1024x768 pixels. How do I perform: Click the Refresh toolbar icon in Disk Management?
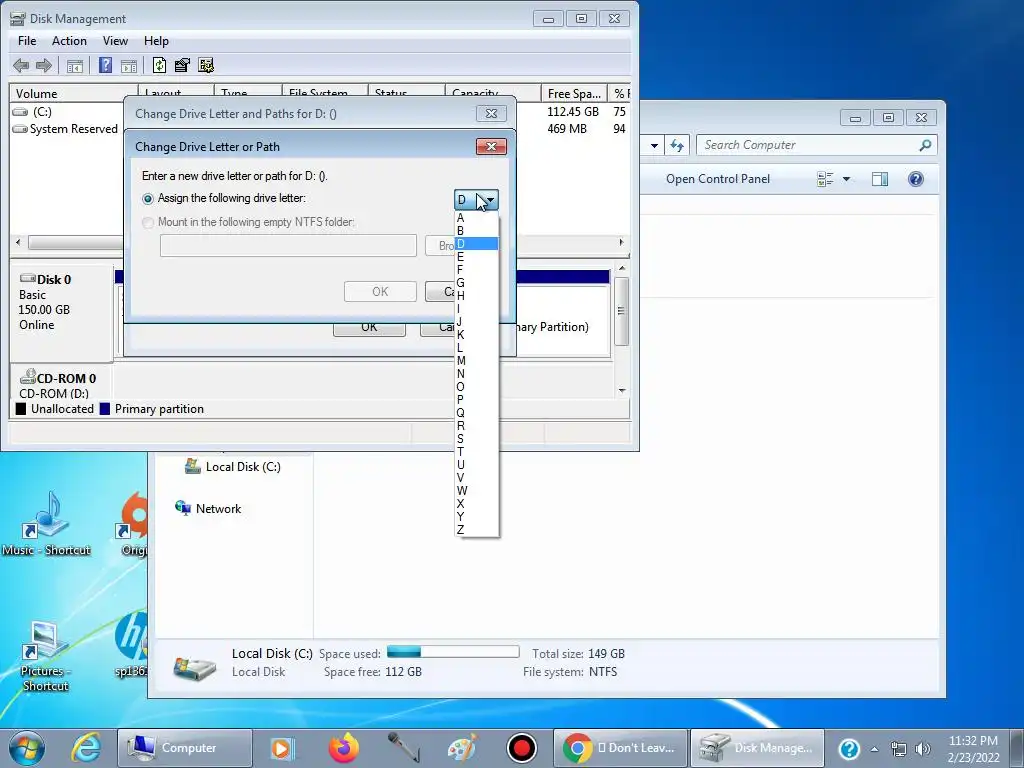(159, 65)
